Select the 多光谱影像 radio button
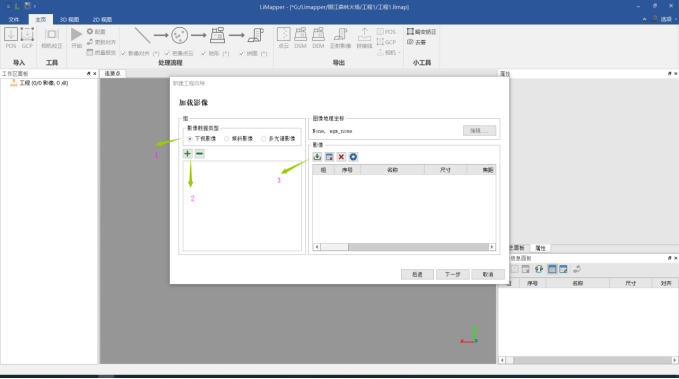The height and width of the screenshot is (379, 679). tap(264, 139)
